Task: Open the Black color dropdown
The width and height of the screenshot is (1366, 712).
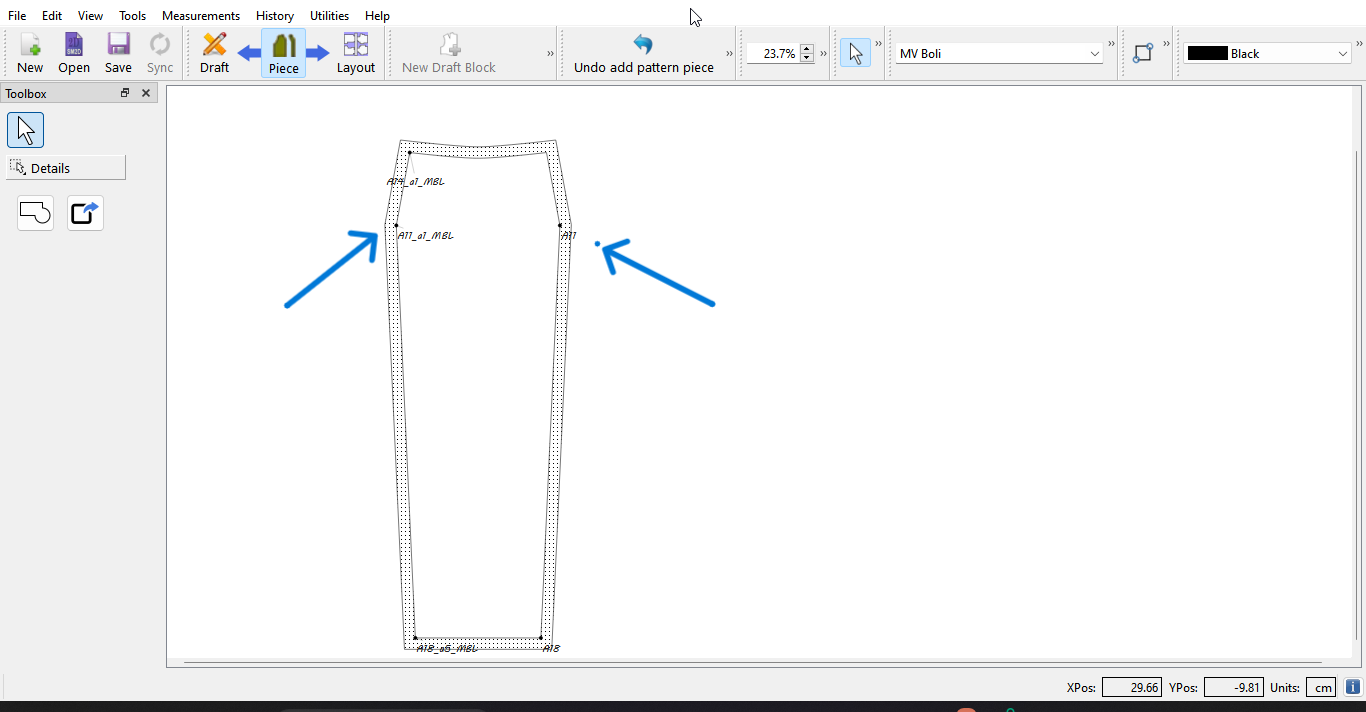Action: click(x=1268, y=54)
